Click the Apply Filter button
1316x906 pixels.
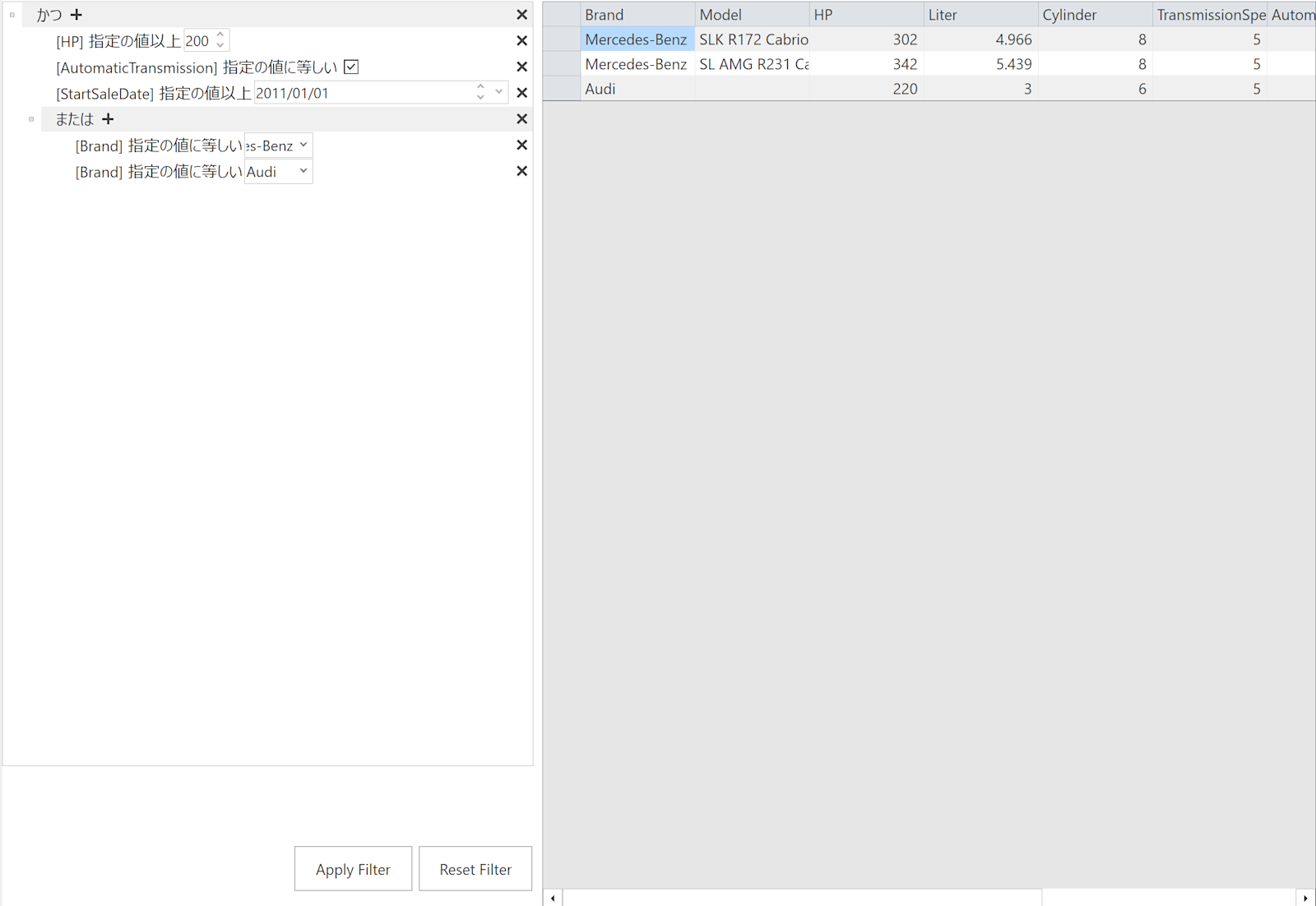point(353,869)
